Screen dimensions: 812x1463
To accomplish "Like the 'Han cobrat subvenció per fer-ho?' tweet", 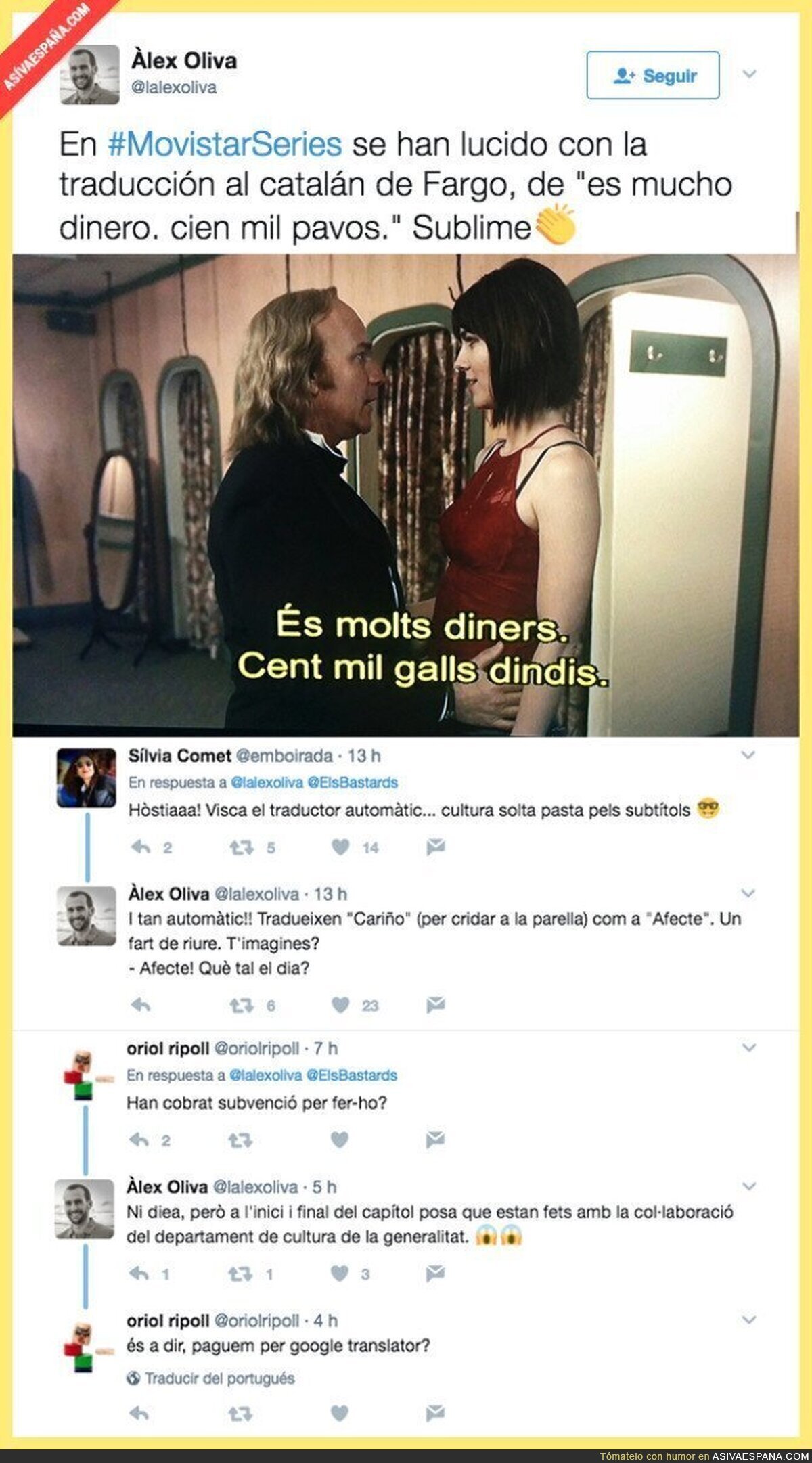I will click(x=340, y=1140).
